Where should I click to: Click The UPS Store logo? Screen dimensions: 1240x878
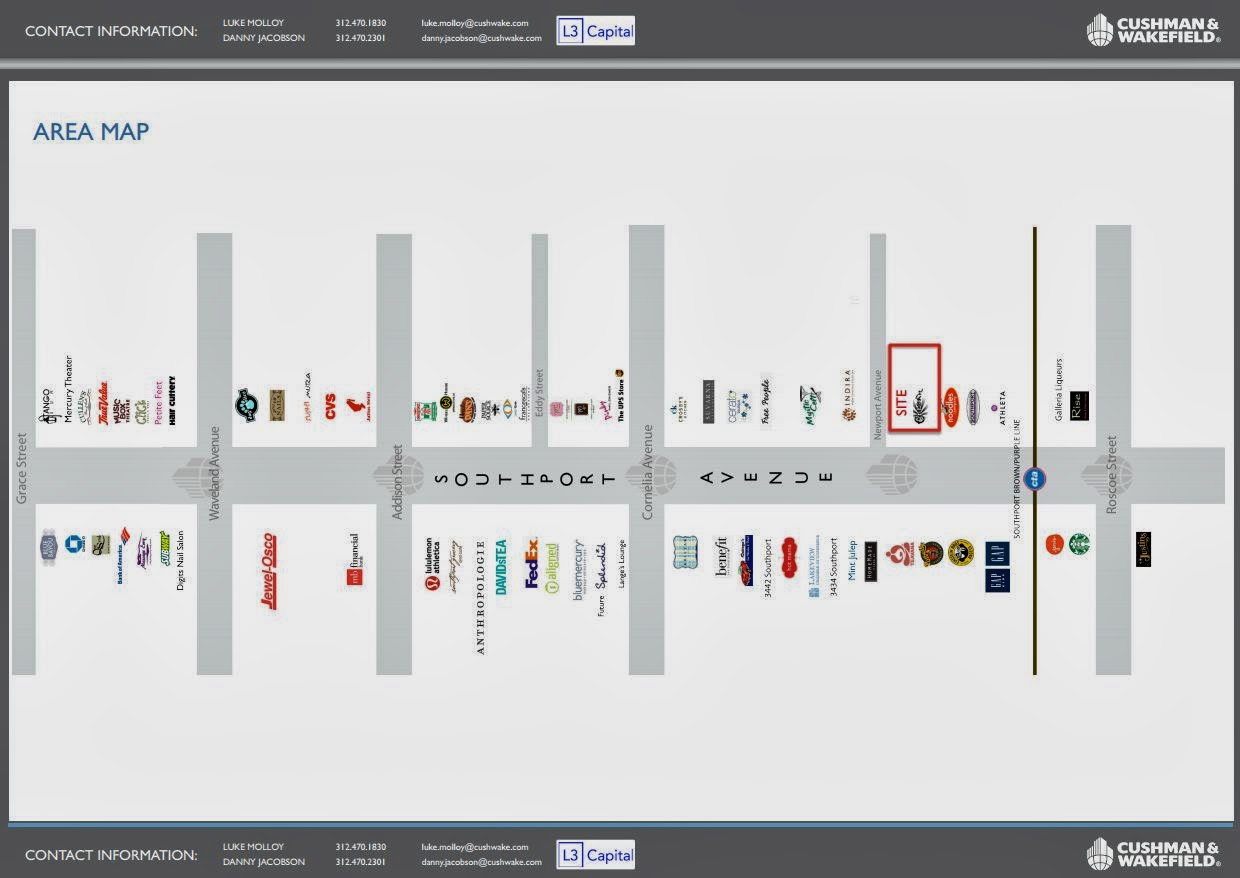click(620, 395)
